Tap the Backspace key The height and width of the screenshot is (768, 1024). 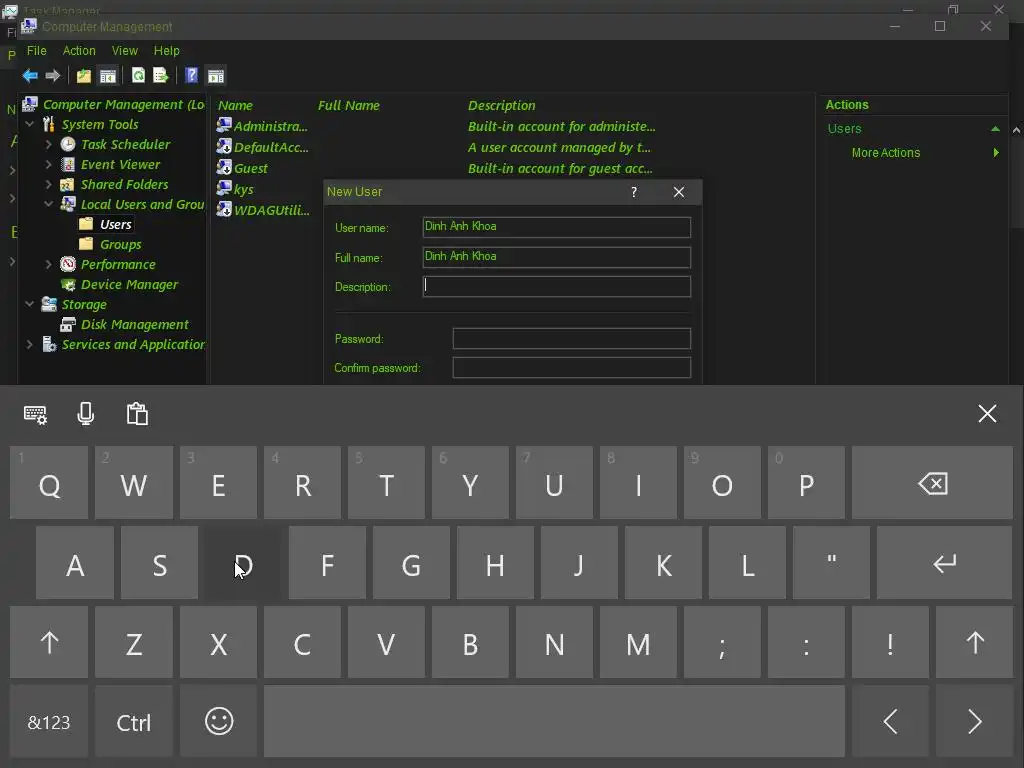[x=933, y=483]
